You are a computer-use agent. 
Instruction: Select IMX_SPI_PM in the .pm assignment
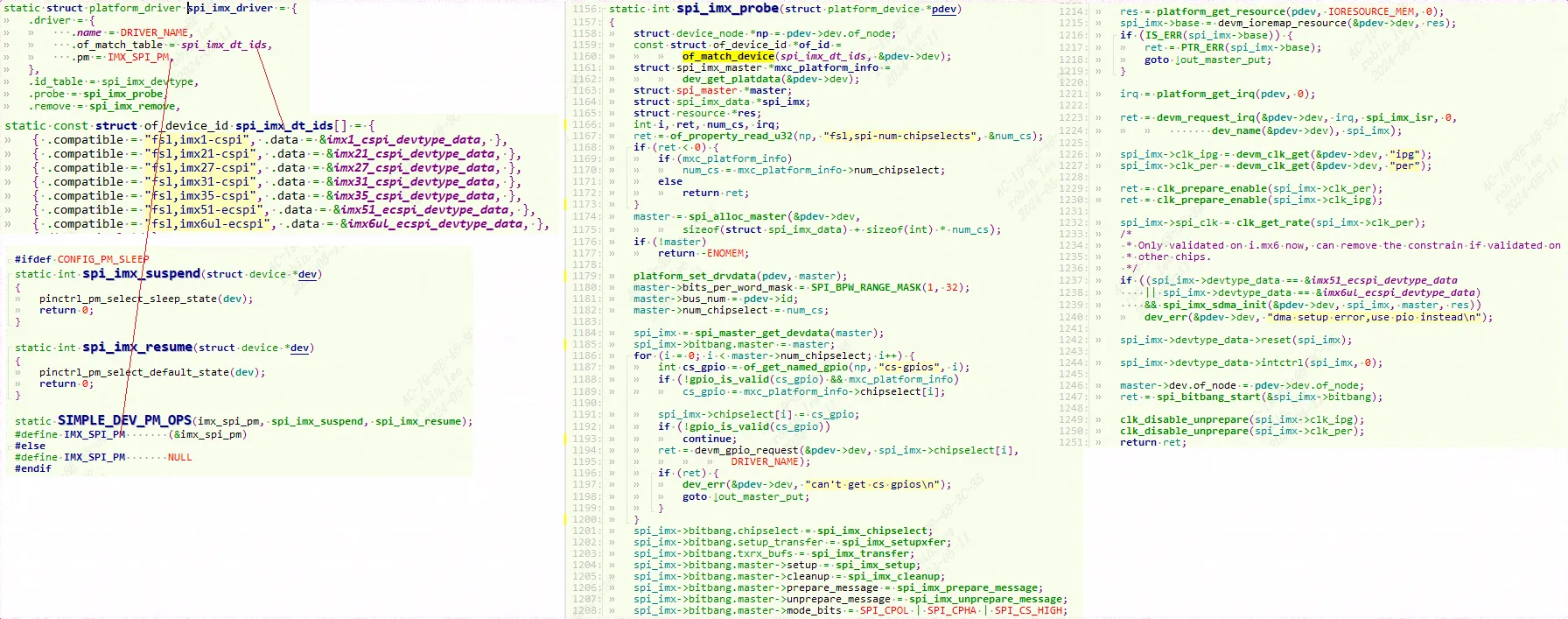[138, 57]
